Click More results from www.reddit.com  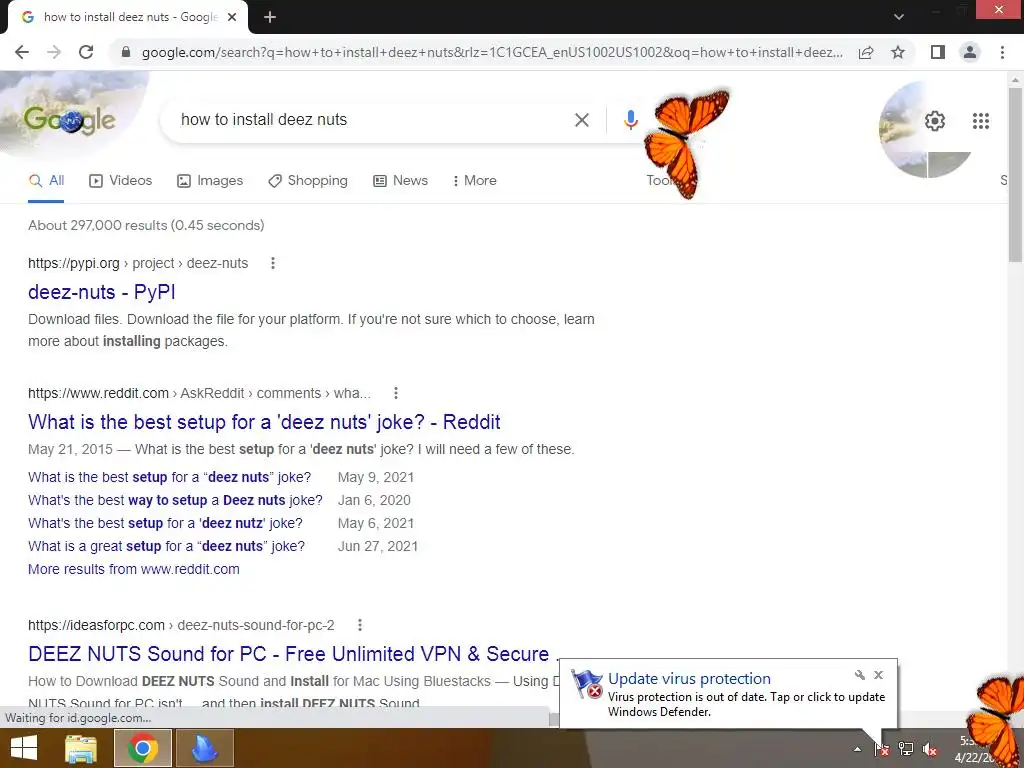134,569
